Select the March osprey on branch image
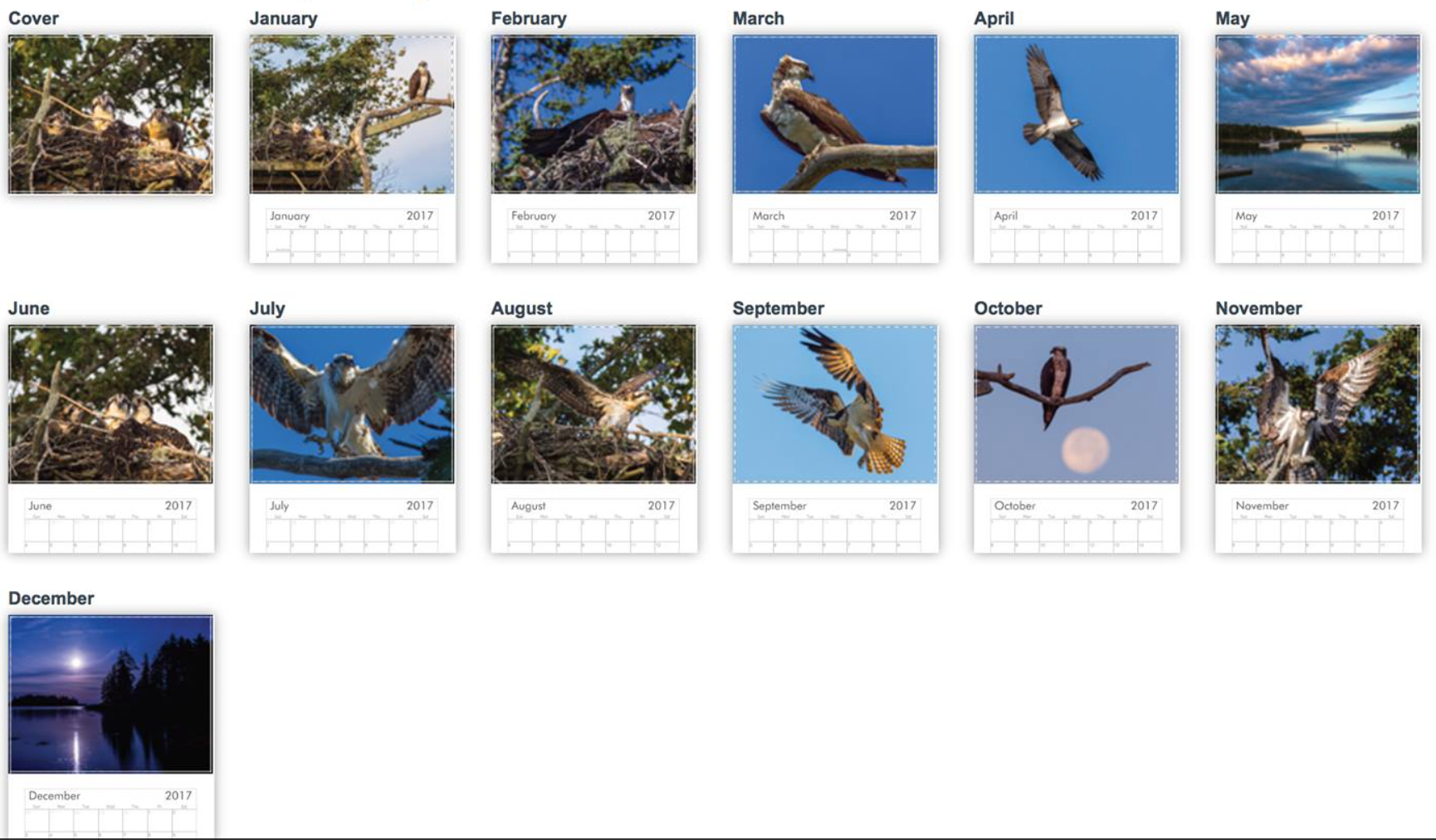Image resolution: width=1436 pixels, height=840 pixels. 835,115
